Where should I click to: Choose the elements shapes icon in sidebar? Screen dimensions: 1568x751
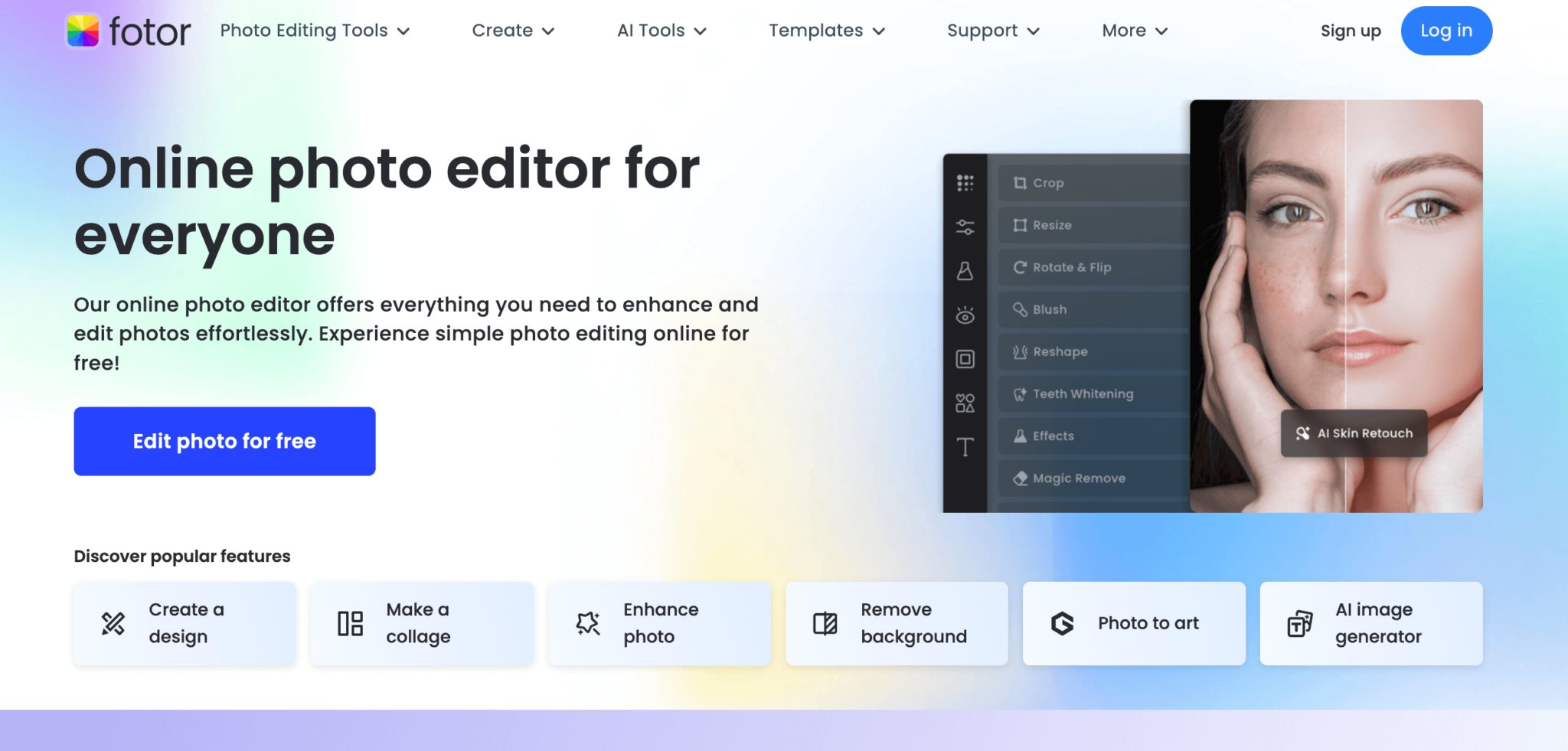pyautogui.click(x=965, y=403)
